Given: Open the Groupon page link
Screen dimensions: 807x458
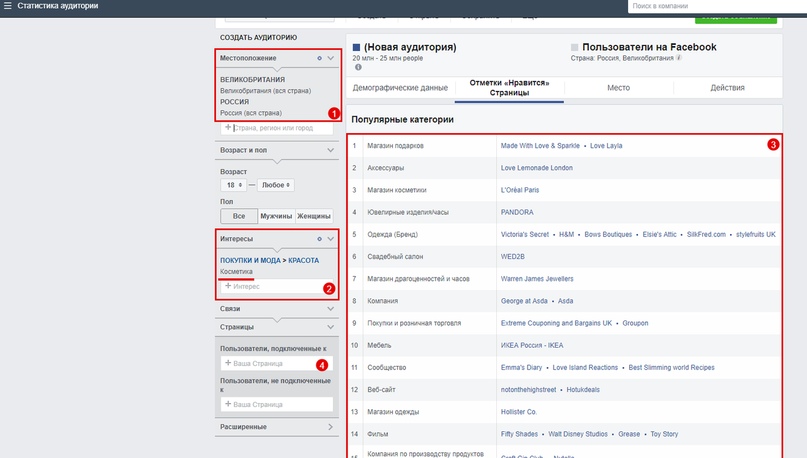Looking at the screenshot, I should click(x=635, y=323).
